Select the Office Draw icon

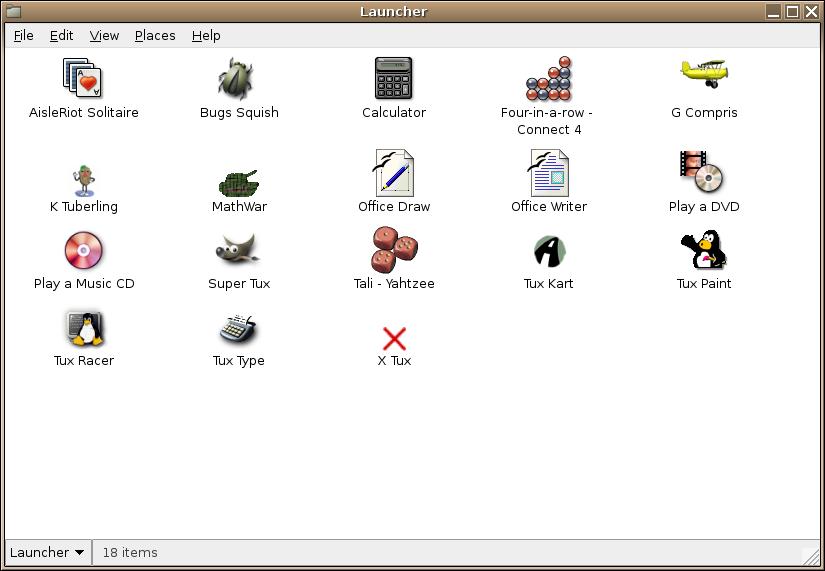pyautogui.click(x=393, y=173)
